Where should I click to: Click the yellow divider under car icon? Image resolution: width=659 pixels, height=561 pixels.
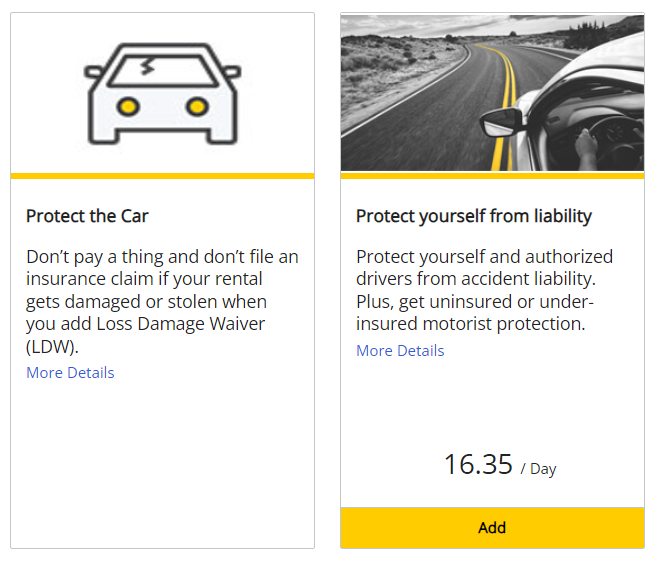(x=162, y=176)
